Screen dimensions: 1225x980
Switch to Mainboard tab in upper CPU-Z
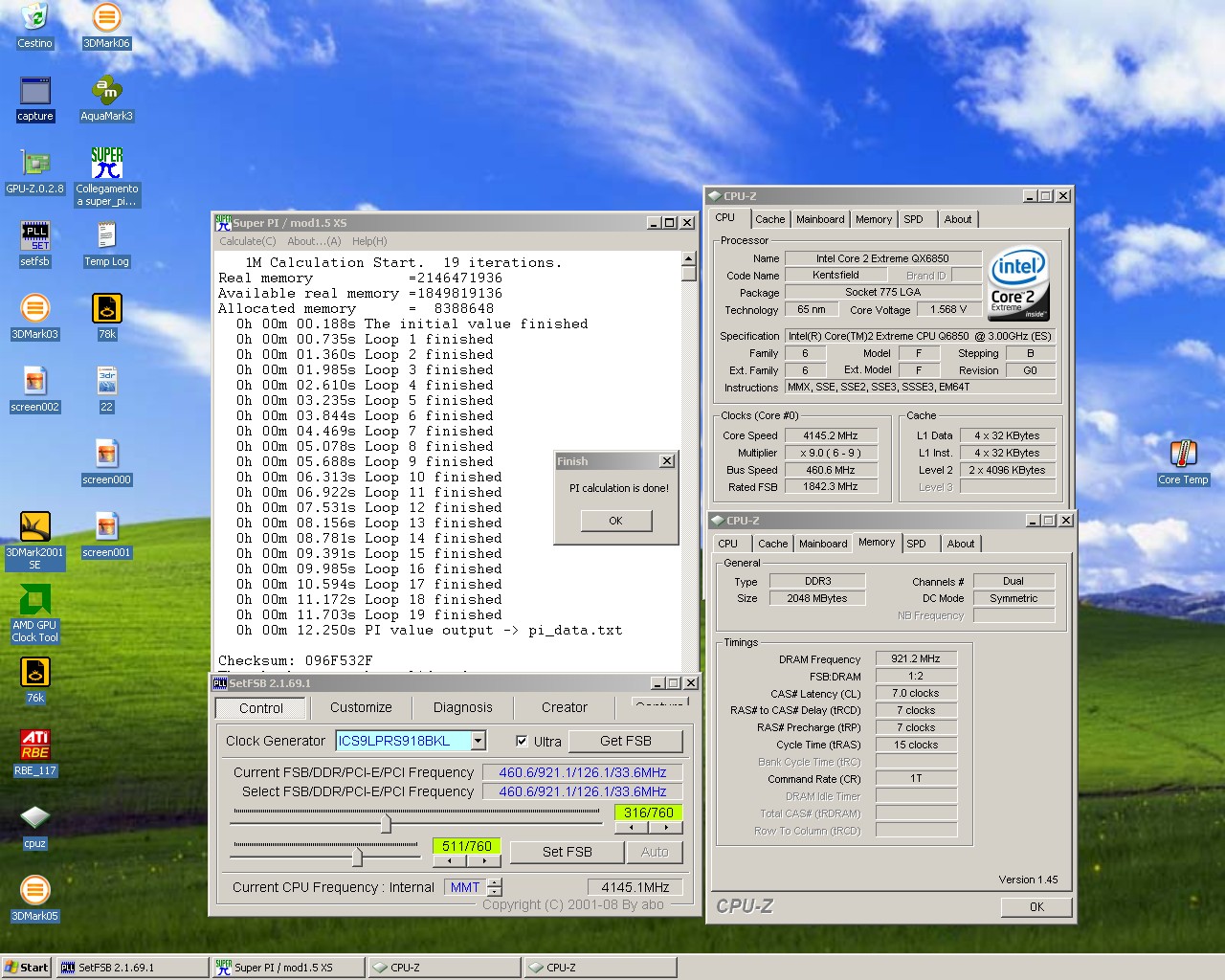click(x=820, y=219)
